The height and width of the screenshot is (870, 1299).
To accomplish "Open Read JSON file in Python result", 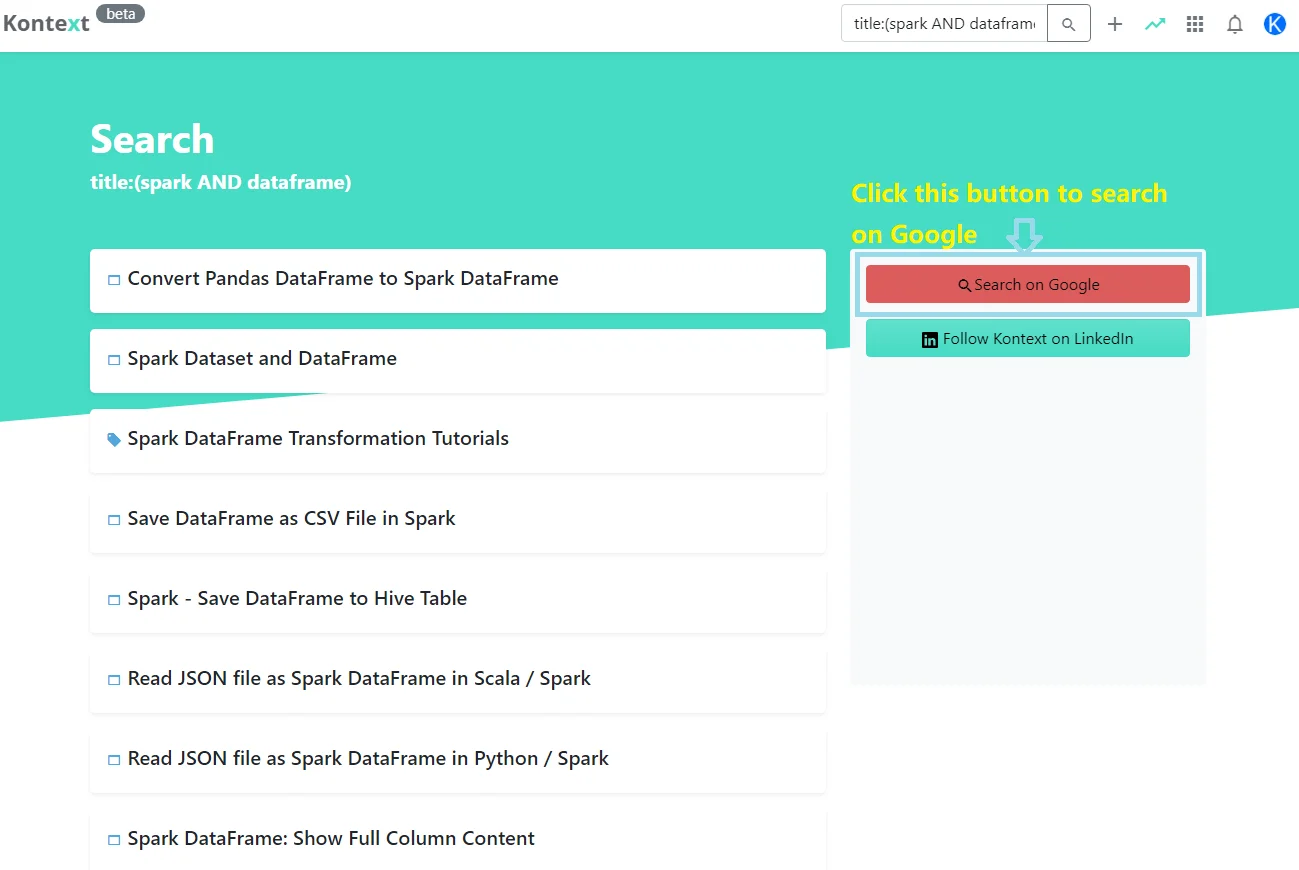I will click(x=368, y=759).
